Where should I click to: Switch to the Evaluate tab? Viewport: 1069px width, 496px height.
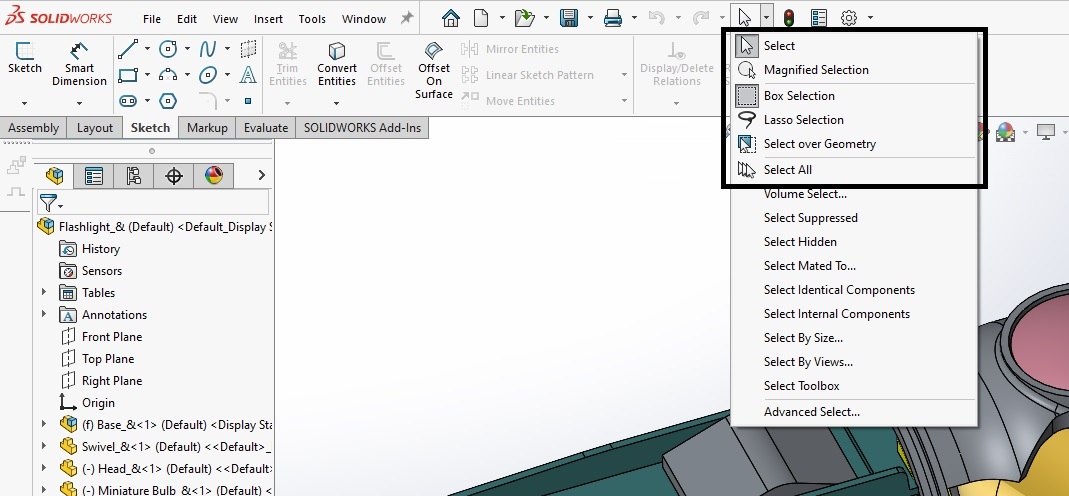pyautogui.click(x=266, y=128)
